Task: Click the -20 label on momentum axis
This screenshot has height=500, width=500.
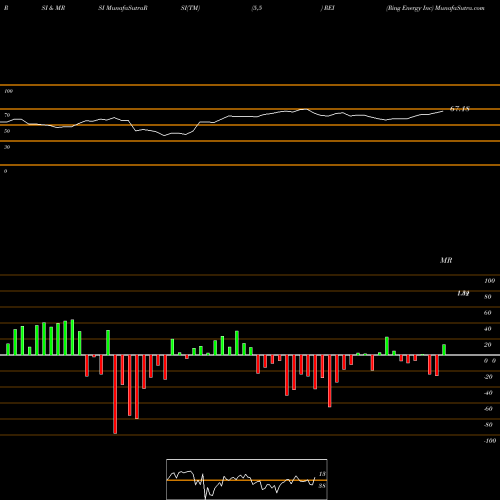Action: tap(488, 377)
